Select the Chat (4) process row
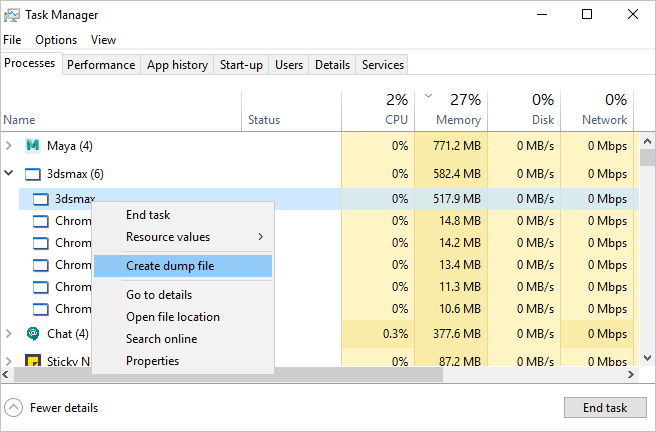 pyautogui.click(x=320, y=334)
